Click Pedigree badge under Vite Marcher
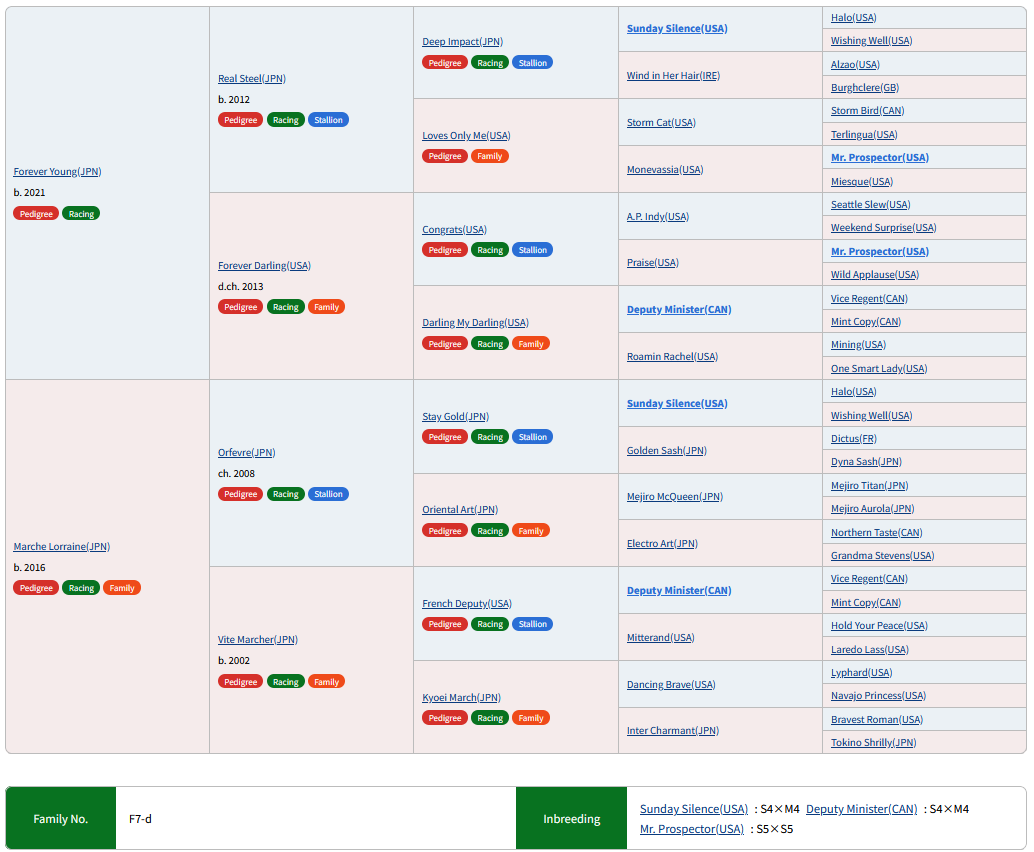The image size is (1034, 852). pyautogui.click(x=240, y=682)
